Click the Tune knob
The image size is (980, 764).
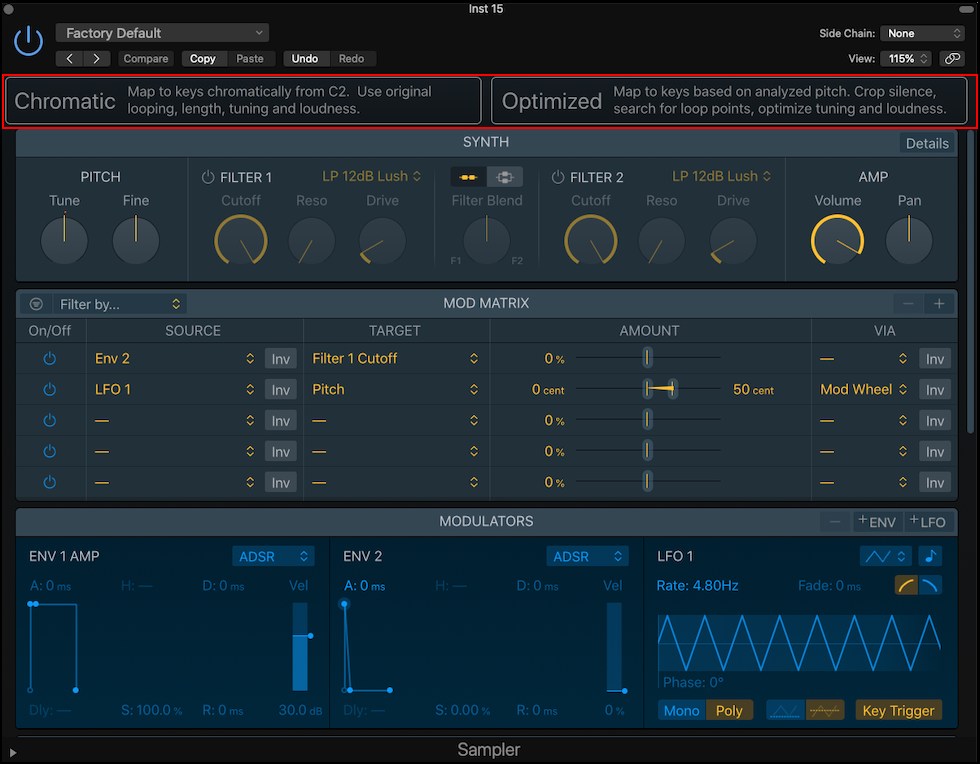tap(64, 241)
